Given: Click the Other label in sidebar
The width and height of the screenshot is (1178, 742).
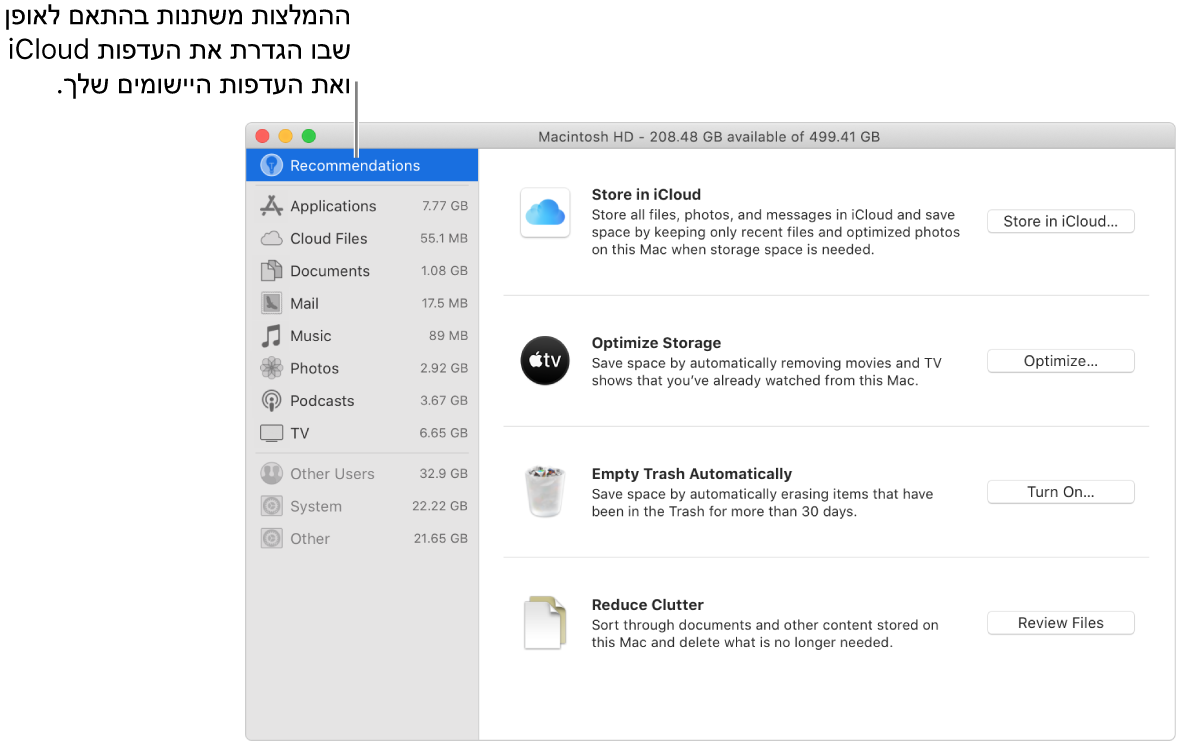Looking at the screenshot, I should [x=310, y=538].
